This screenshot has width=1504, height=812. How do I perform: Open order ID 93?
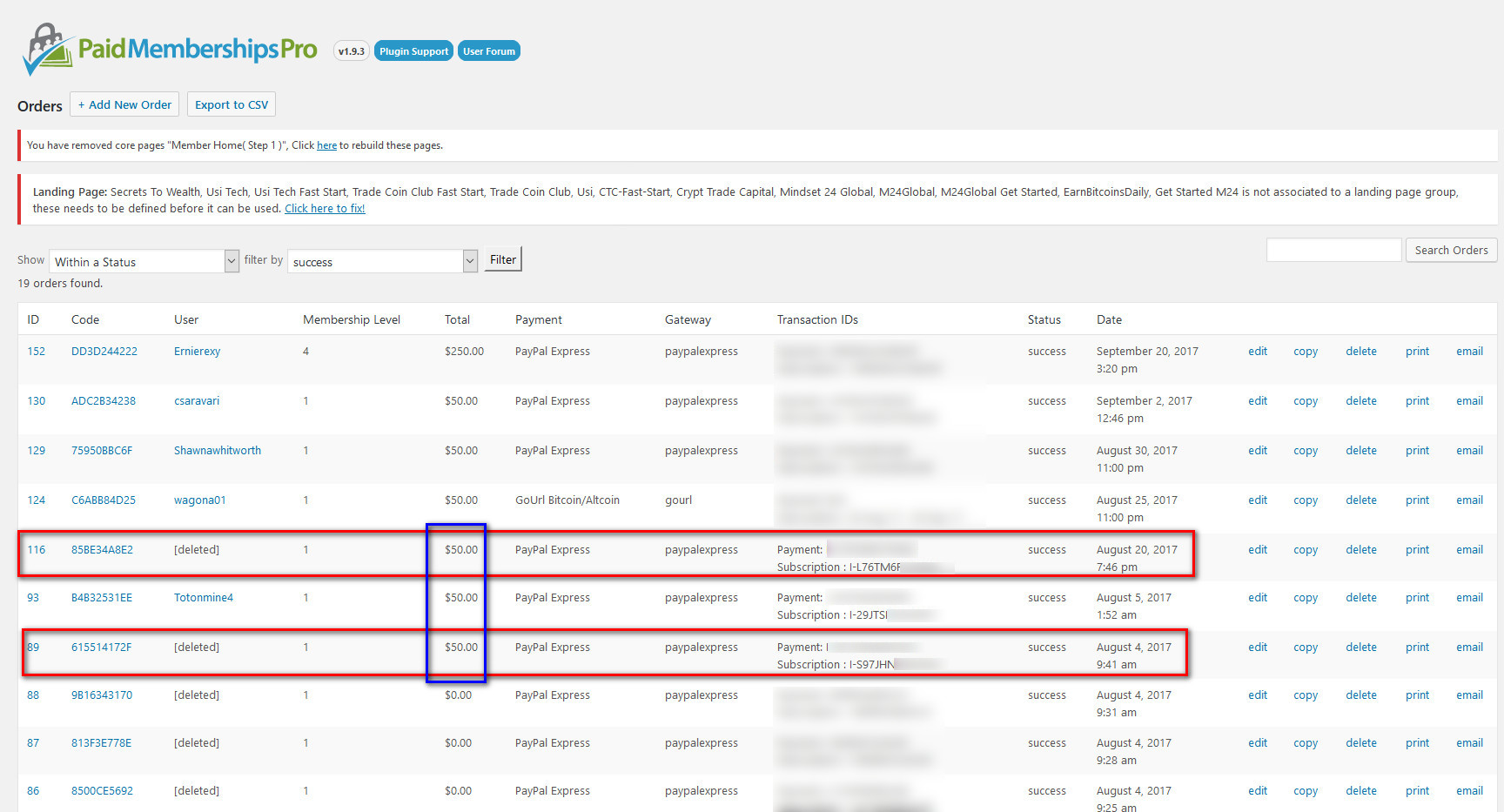pyautogui.click(x=33, y=598)
